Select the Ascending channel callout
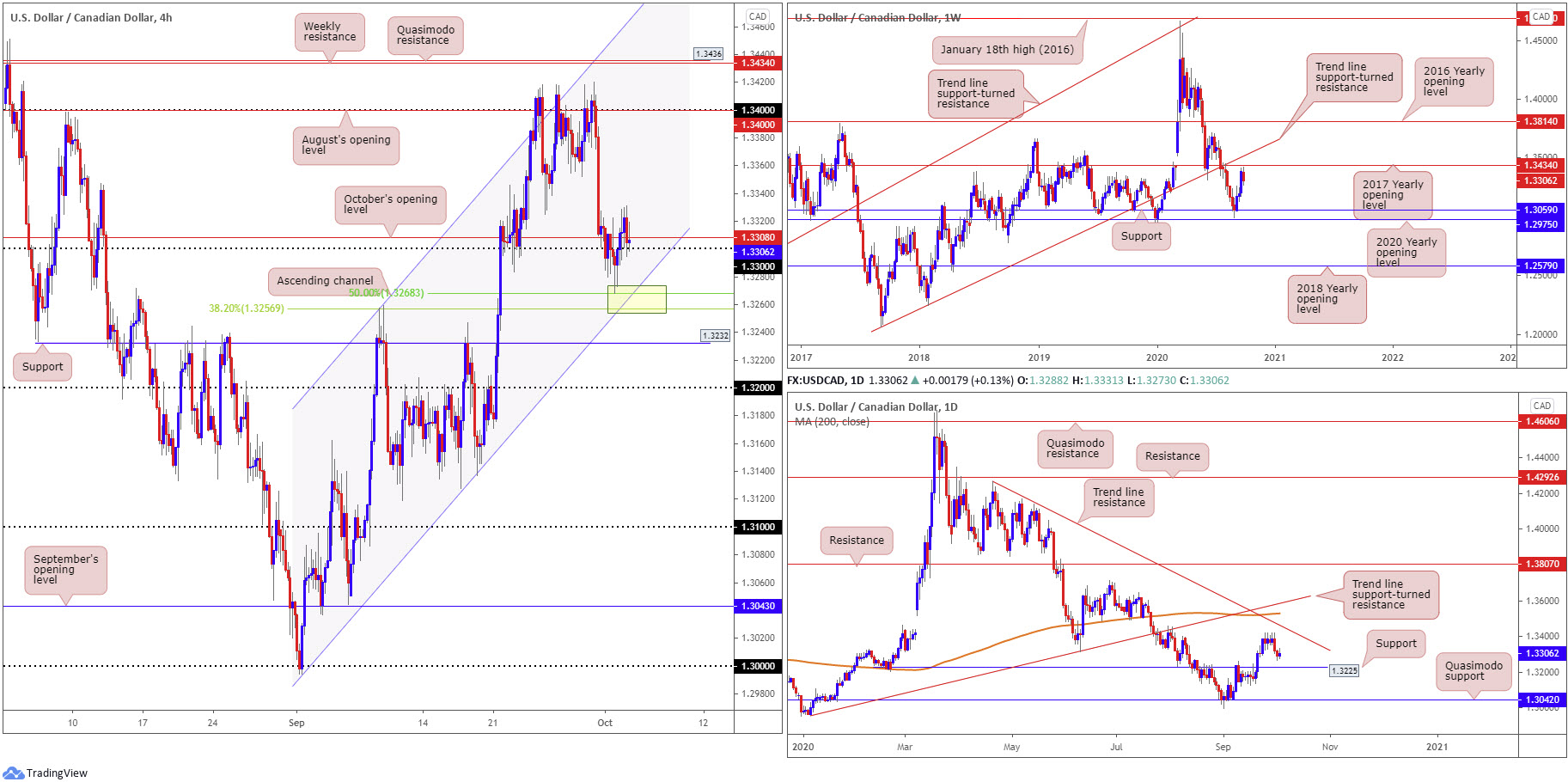 click(325, 281)
